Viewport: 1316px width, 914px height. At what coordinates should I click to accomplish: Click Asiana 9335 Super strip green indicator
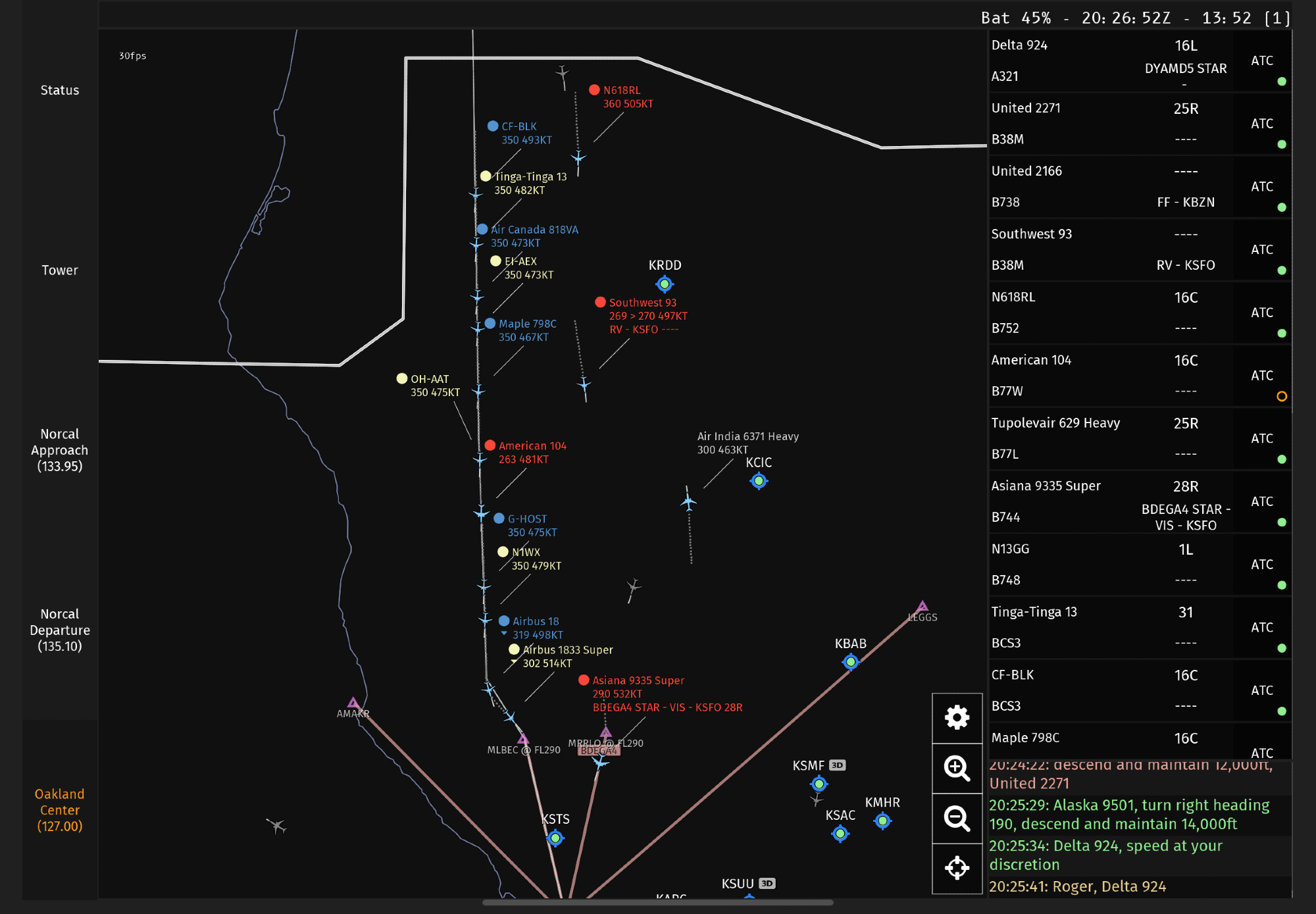pyautogui.click(x=1282, y=522)
